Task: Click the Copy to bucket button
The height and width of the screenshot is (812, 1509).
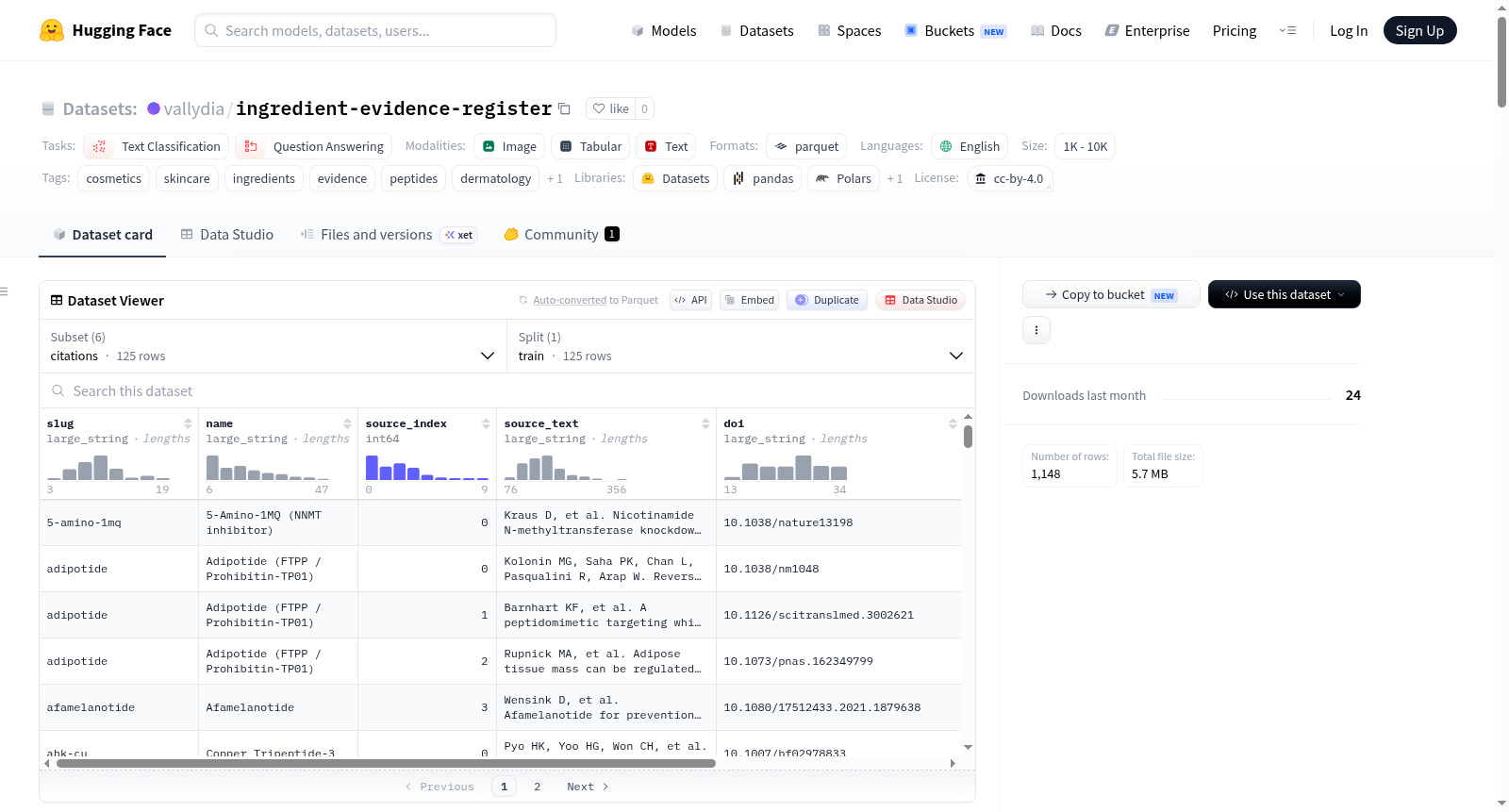Action: tap(1111, 294)
